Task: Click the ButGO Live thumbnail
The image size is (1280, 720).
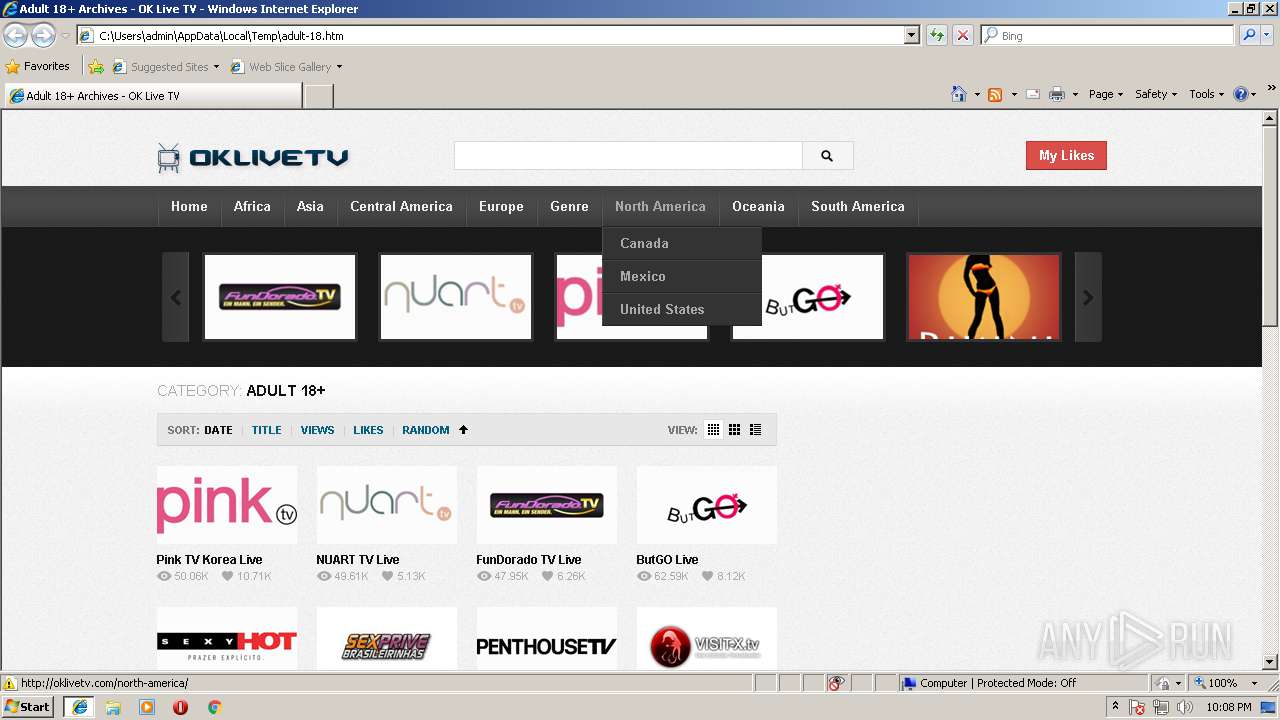Action: click(707, 505)
